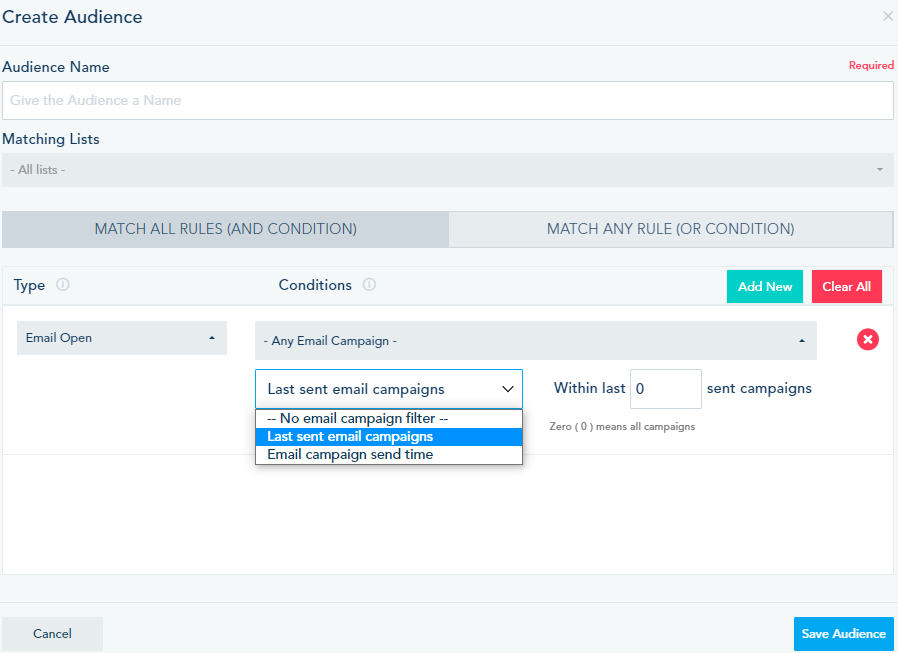
Task: Click the arrow on the Matching Lists field
Action: pyautogui.click(x=880, y=170)
